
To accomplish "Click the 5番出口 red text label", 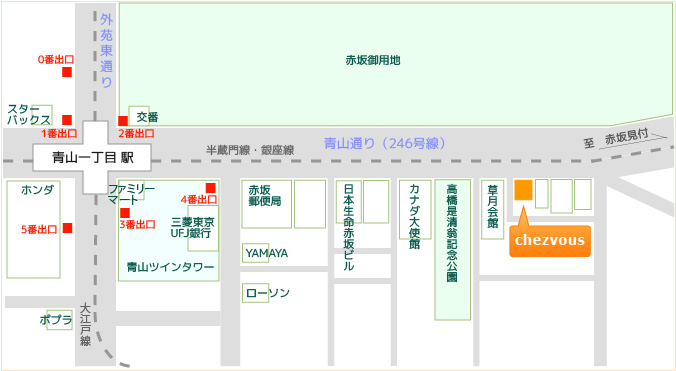I will click(x=39, y=230).
